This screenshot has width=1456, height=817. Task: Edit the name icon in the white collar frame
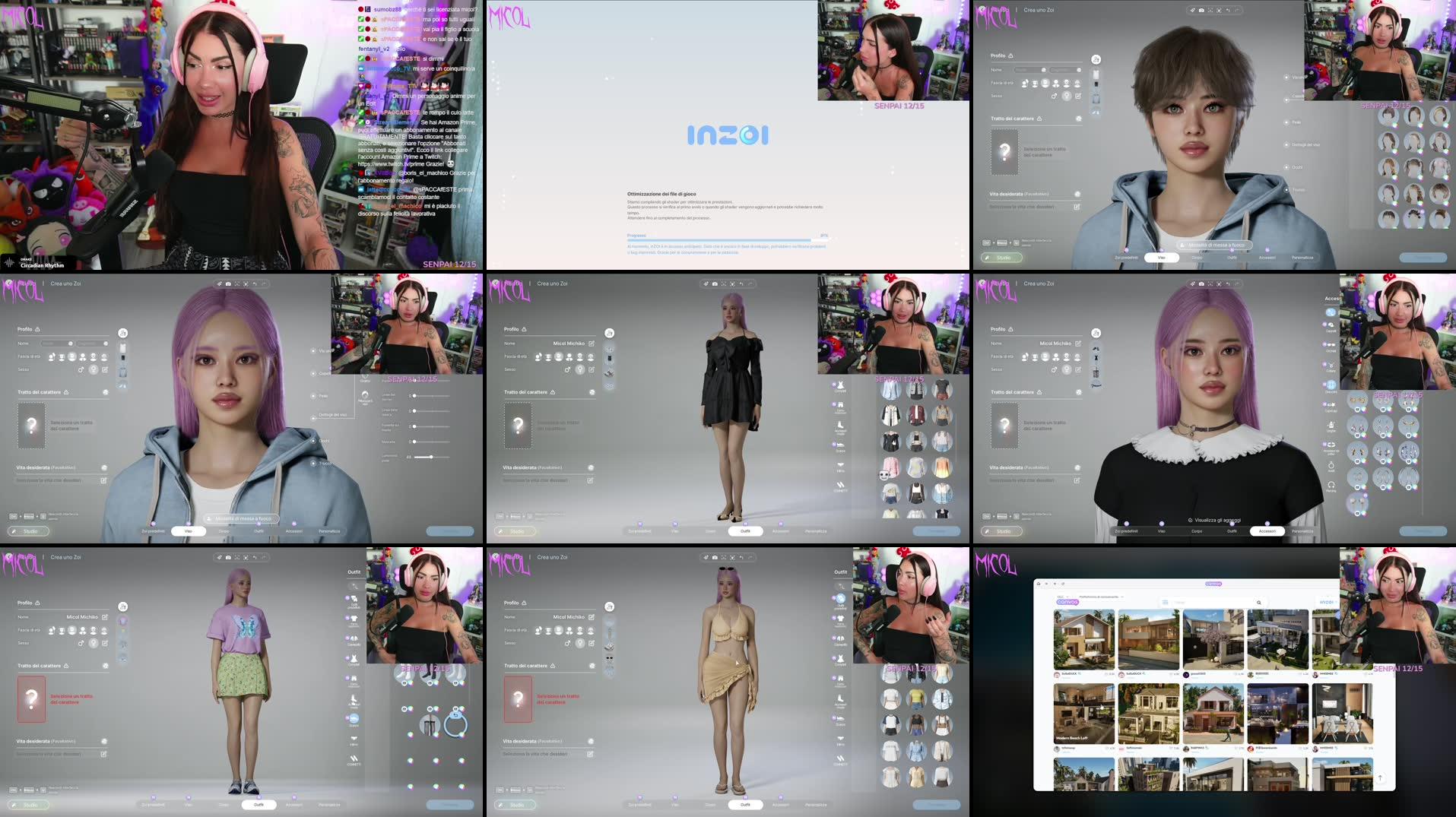pos(1077,344)
